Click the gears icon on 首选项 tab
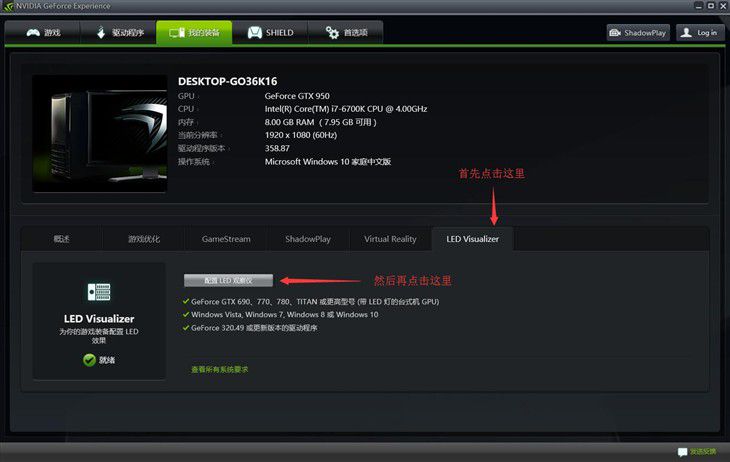Screen dimensions: 730x462 click(x=332, y=33)
